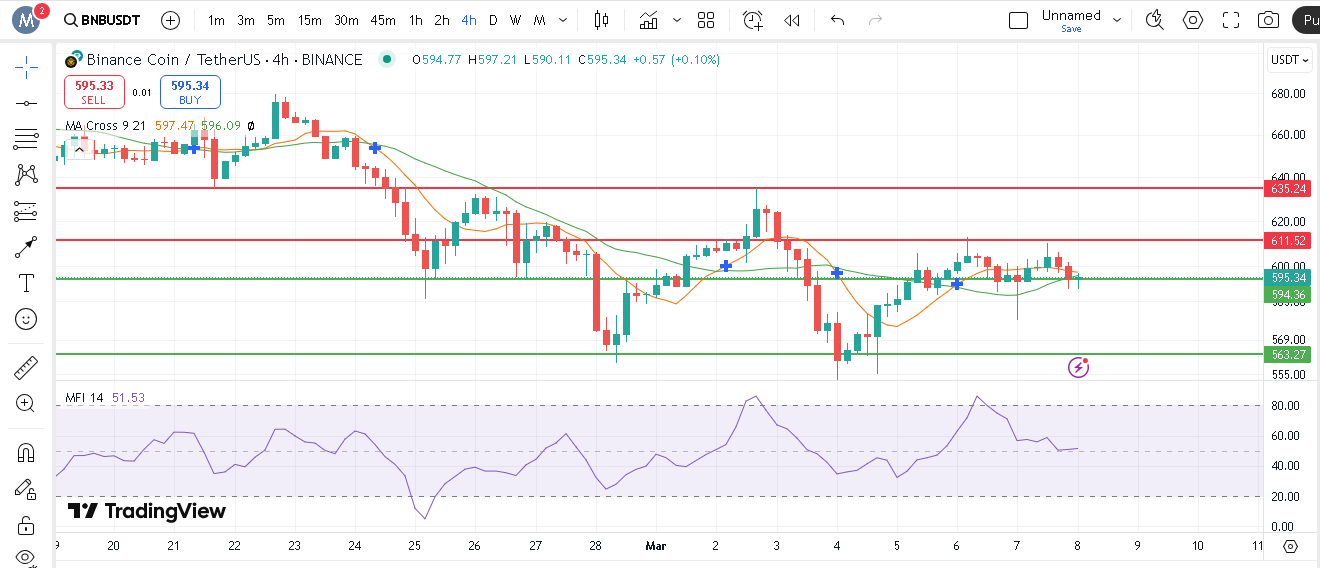This screenshot has height=568, width=1320.
Task: Open BNBUSDT symbol search
Action: (102, 20)
